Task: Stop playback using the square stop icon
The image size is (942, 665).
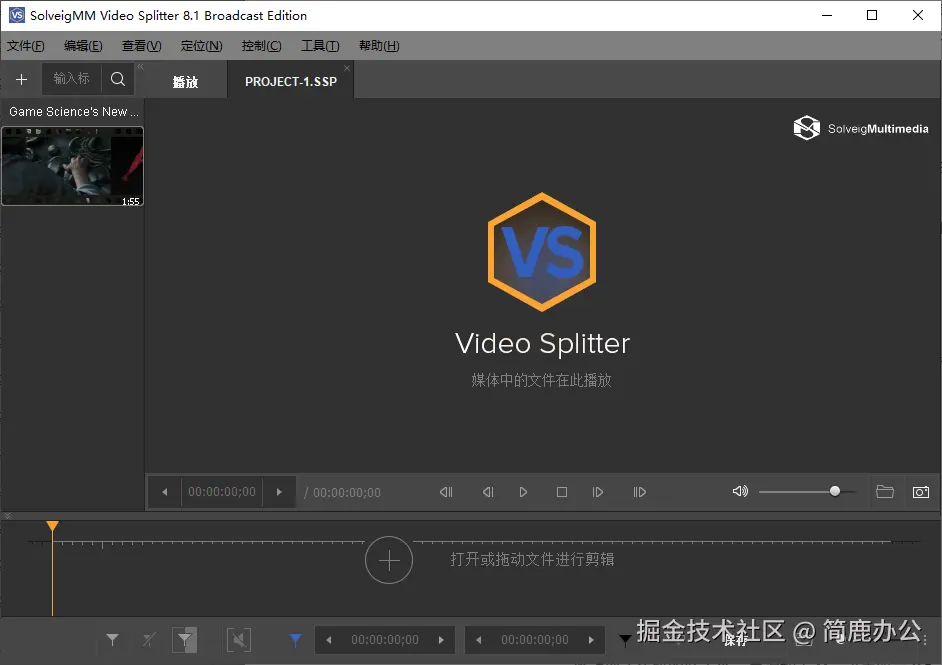Action: tap(561, 491)
